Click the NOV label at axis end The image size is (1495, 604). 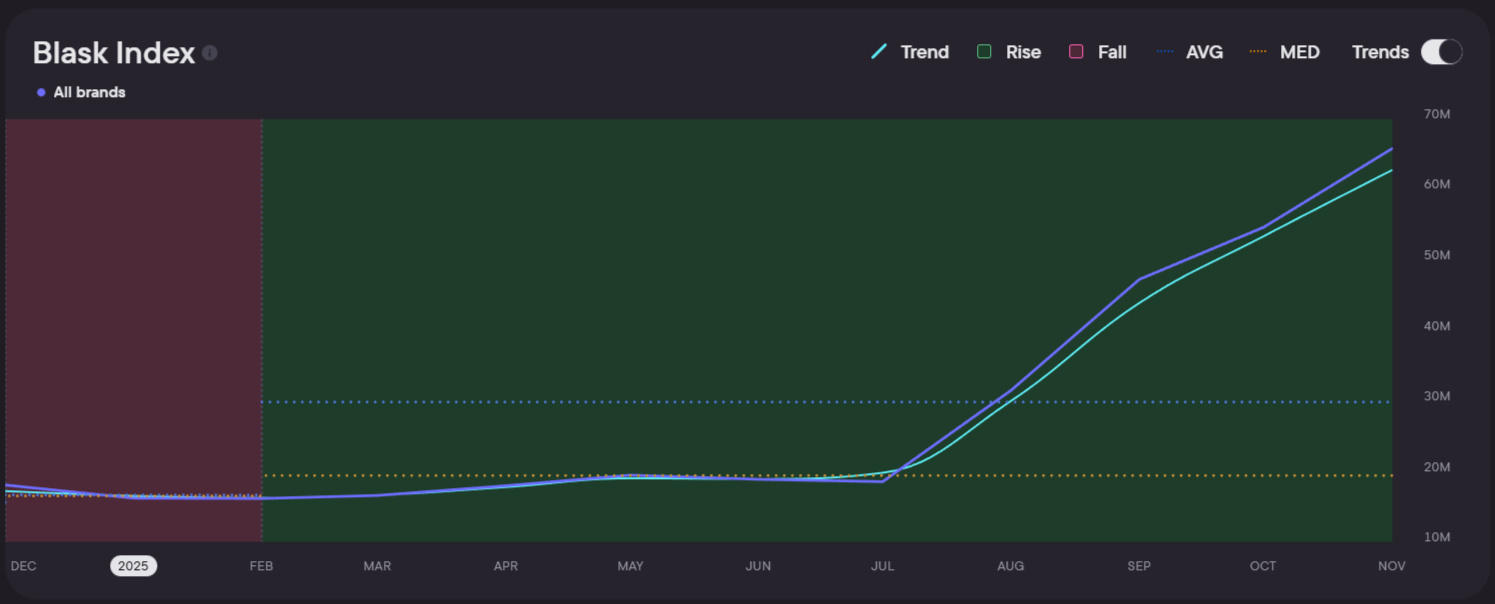pyautogui.click(x=1391, y=566)
